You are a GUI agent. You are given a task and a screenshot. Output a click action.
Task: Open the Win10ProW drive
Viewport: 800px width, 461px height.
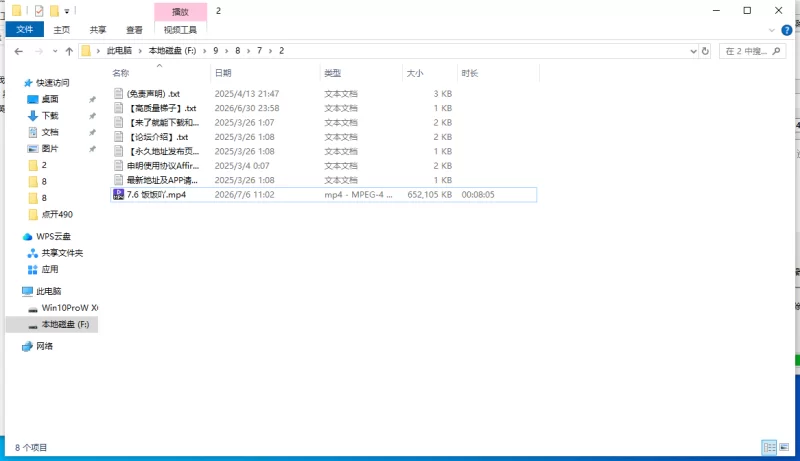click(69, 308)
